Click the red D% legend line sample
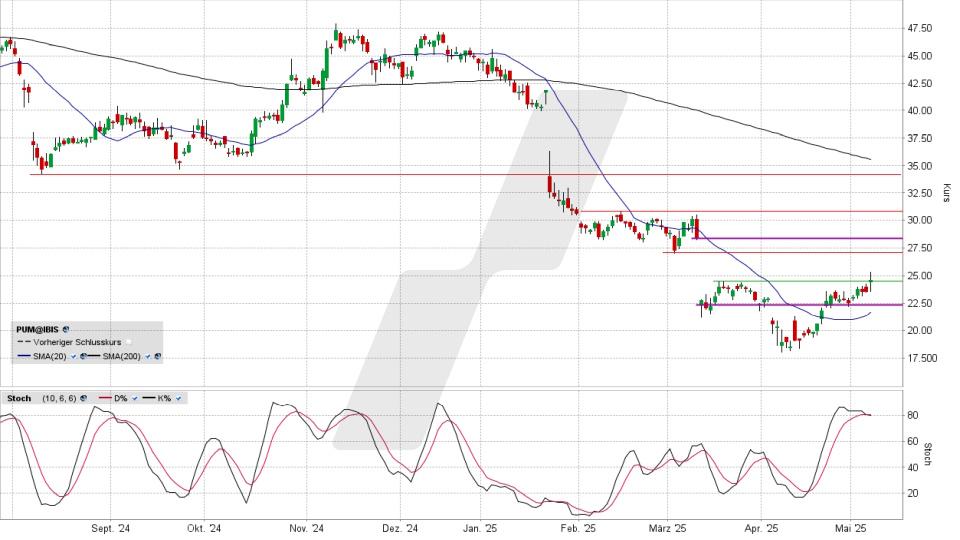Screen dimensions: 960x540 pos(105,397)
